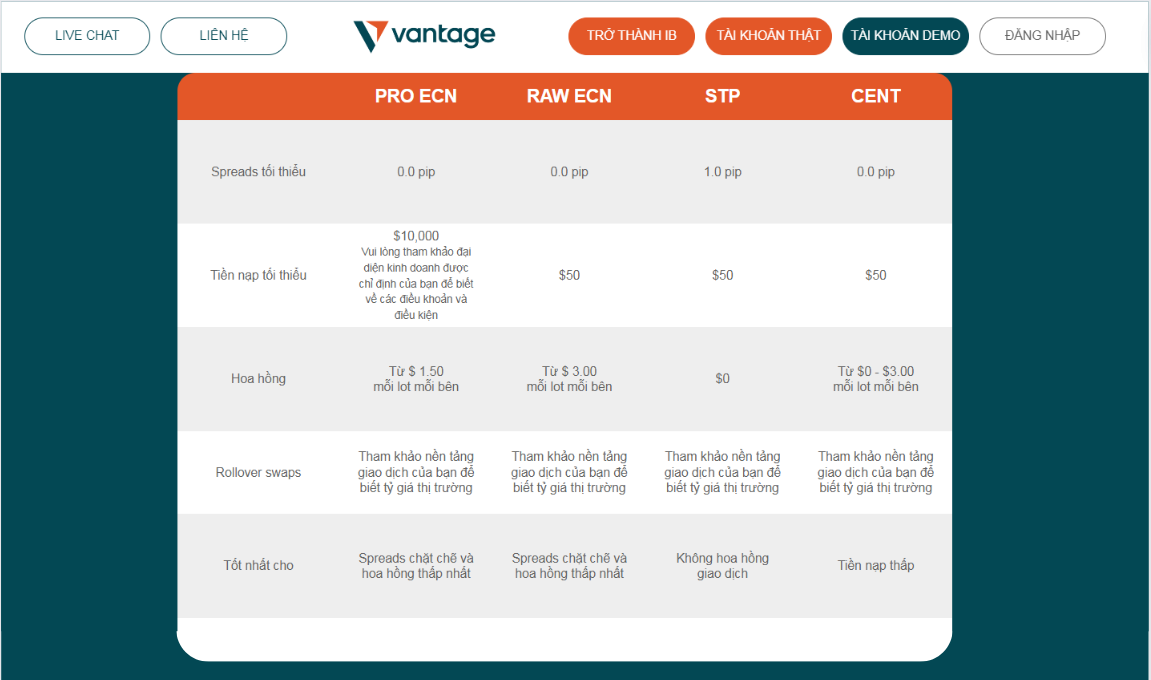Click CENT rollover swaps text
This screenshot has width=1151, height=680.
pyautogui.click(x=876, y=472)
